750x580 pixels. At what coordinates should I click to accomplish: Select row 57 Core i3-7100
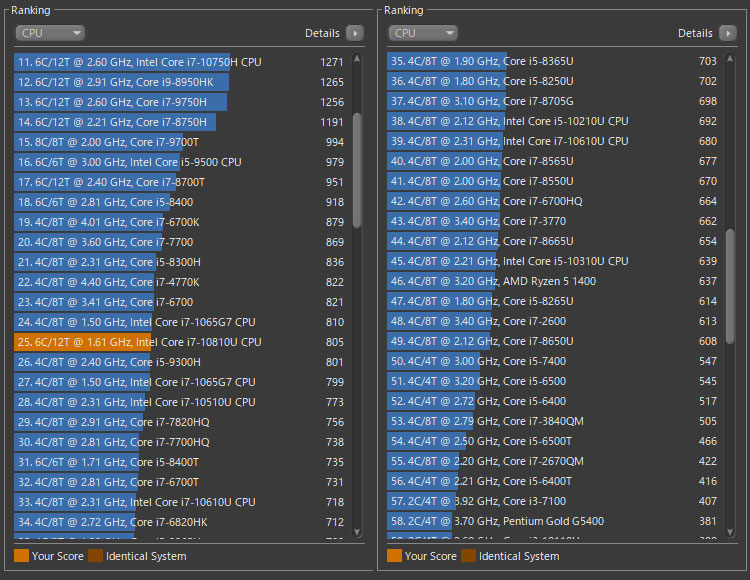pyautogui.click(x=553, y=502)
